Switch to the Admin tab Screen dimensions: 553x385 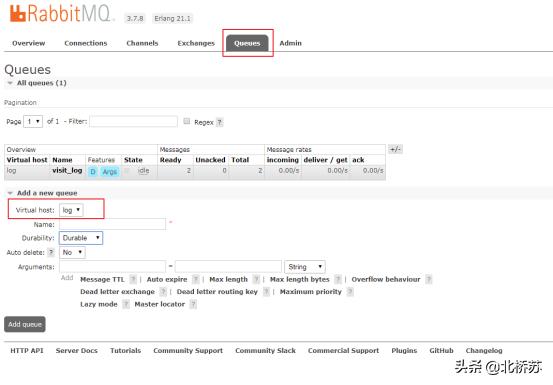click(x=291, y=43)
